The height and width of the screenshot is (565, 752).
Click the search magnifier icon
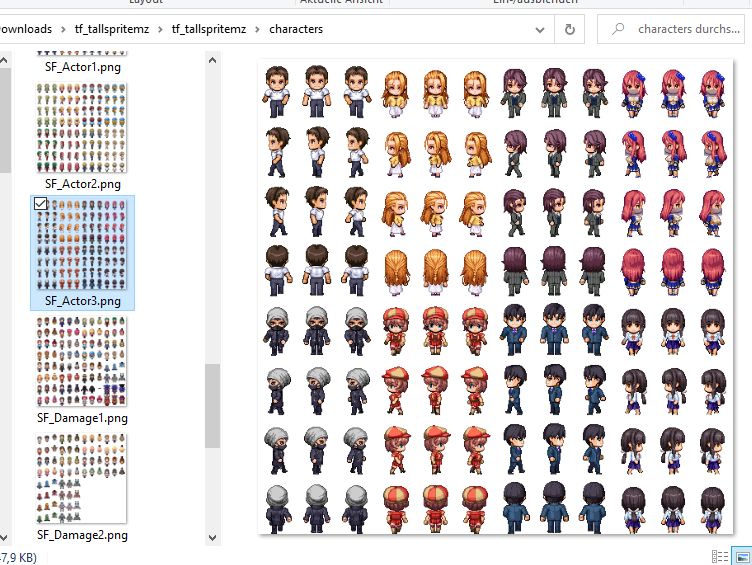coord(618,29)
